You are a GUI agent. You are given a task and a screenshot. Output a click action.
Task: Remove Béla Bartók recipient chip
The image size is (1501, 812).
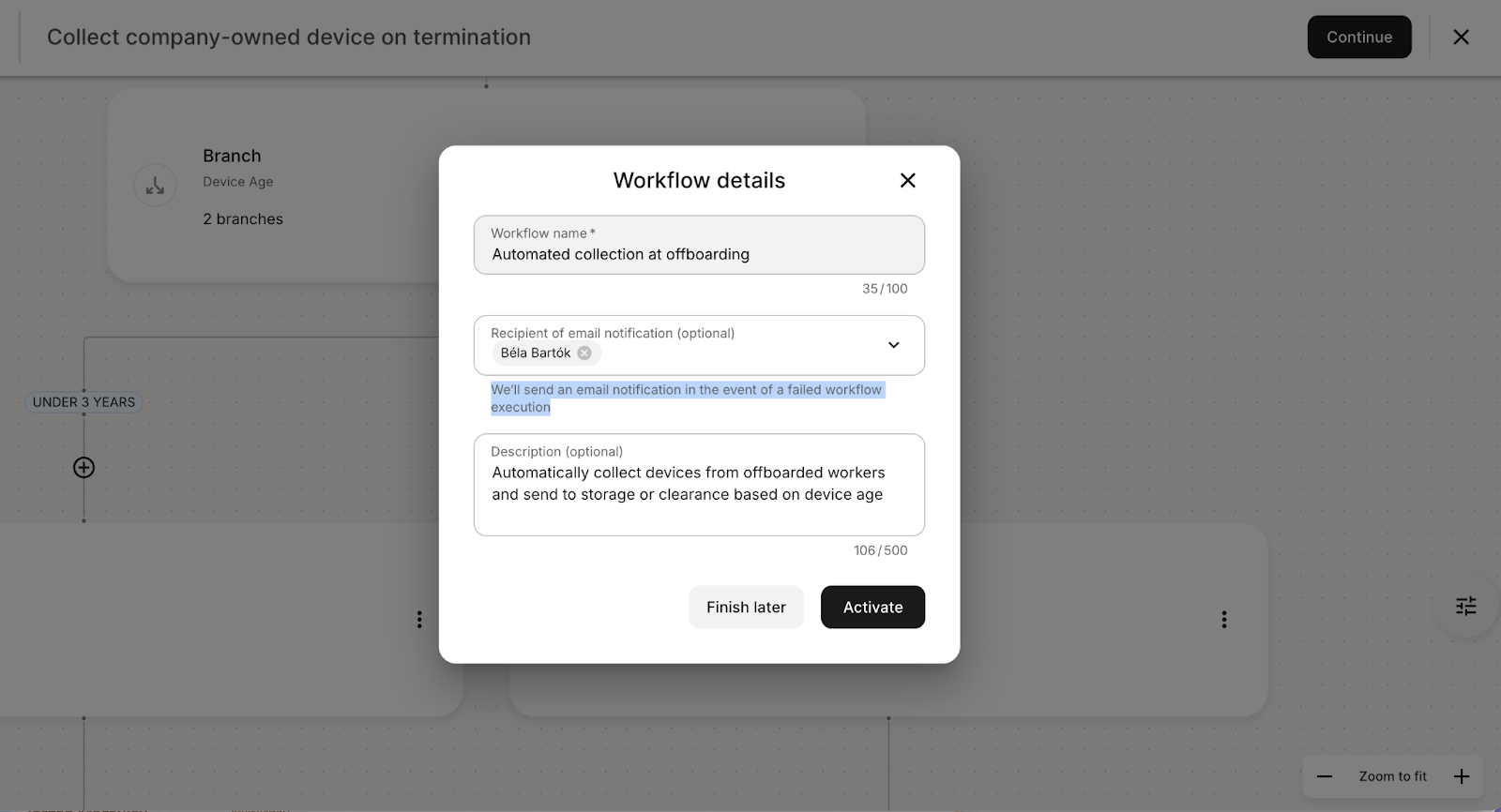click(x=584, y=353)
